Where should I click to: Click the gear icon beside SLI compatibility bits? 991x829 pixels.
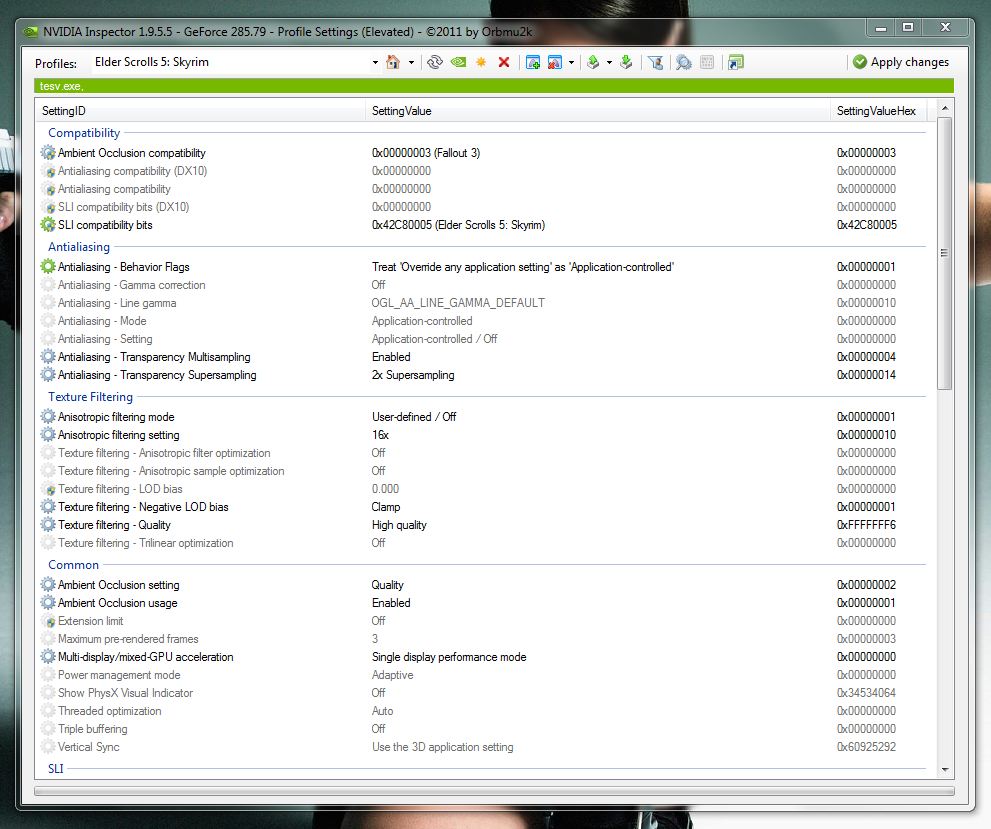tap(48, 225)
